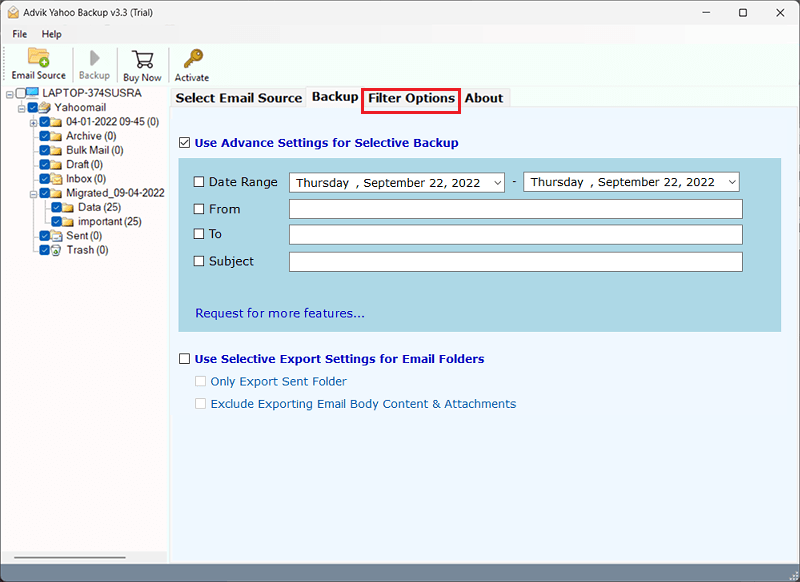The width and height of the screenshot is (800, 582).
Task: Switch to the About tab
Action: pyautogui.click(x=484, y=98)
